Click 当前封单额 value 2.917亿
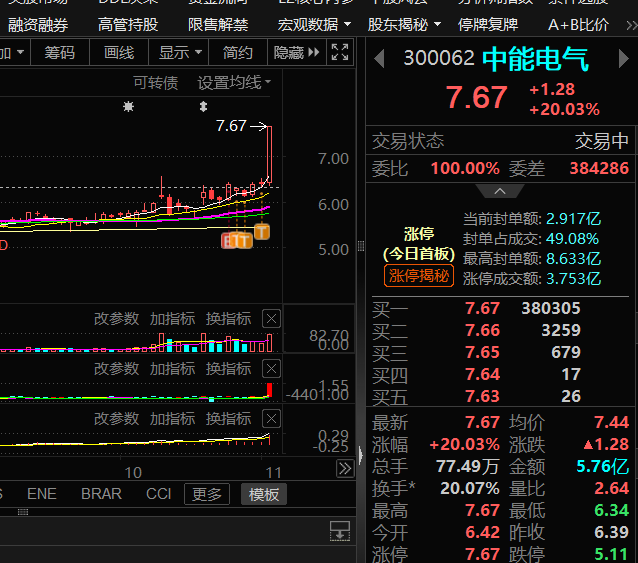Screen dimensions: 638x563 [573, 219]
